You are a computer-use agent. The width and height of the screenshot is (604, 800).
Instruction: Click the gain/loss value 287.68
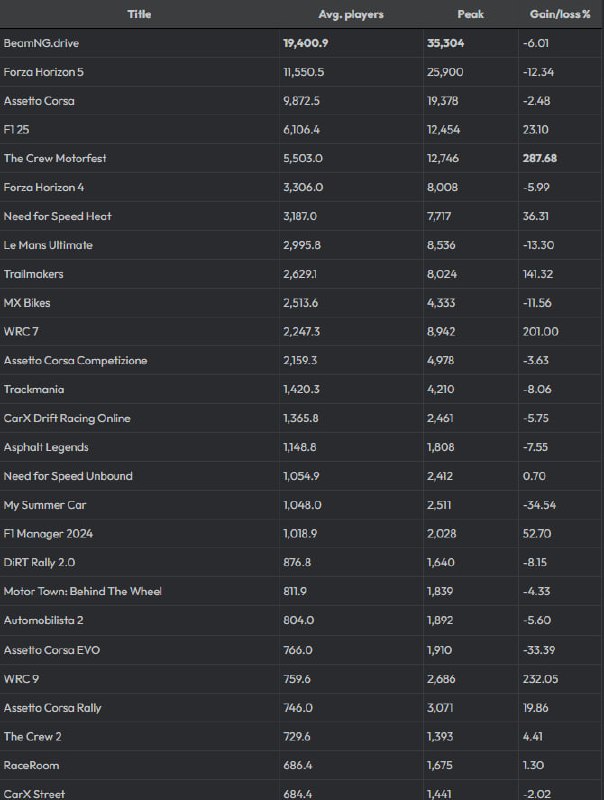coord(540,158)
